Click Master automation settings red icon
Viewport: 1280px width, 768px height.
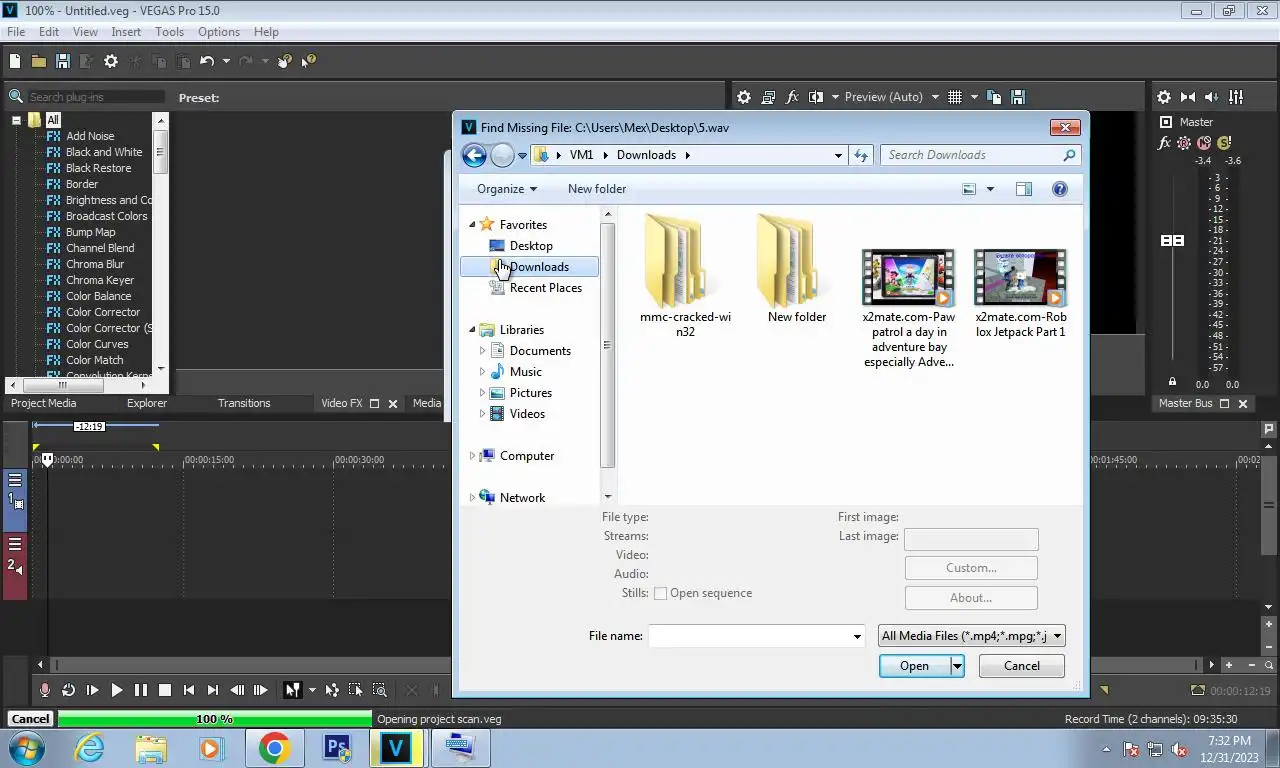click(1184, 143)
